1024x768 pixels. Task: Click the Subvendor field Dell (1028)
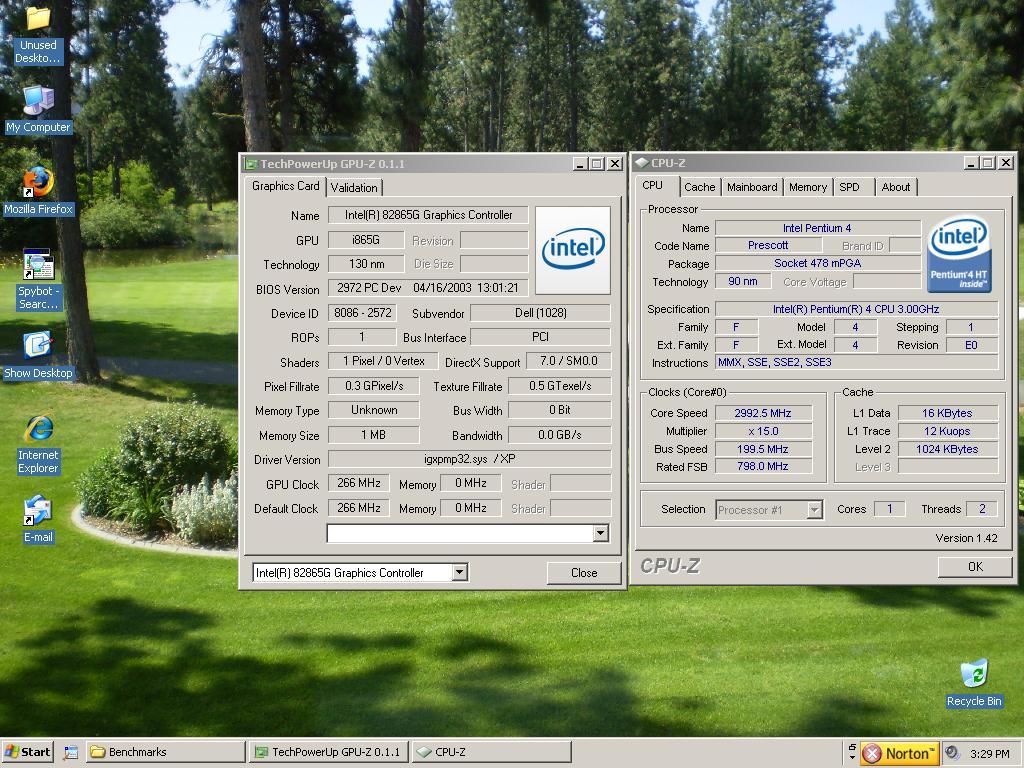click(x=540, y=313)
